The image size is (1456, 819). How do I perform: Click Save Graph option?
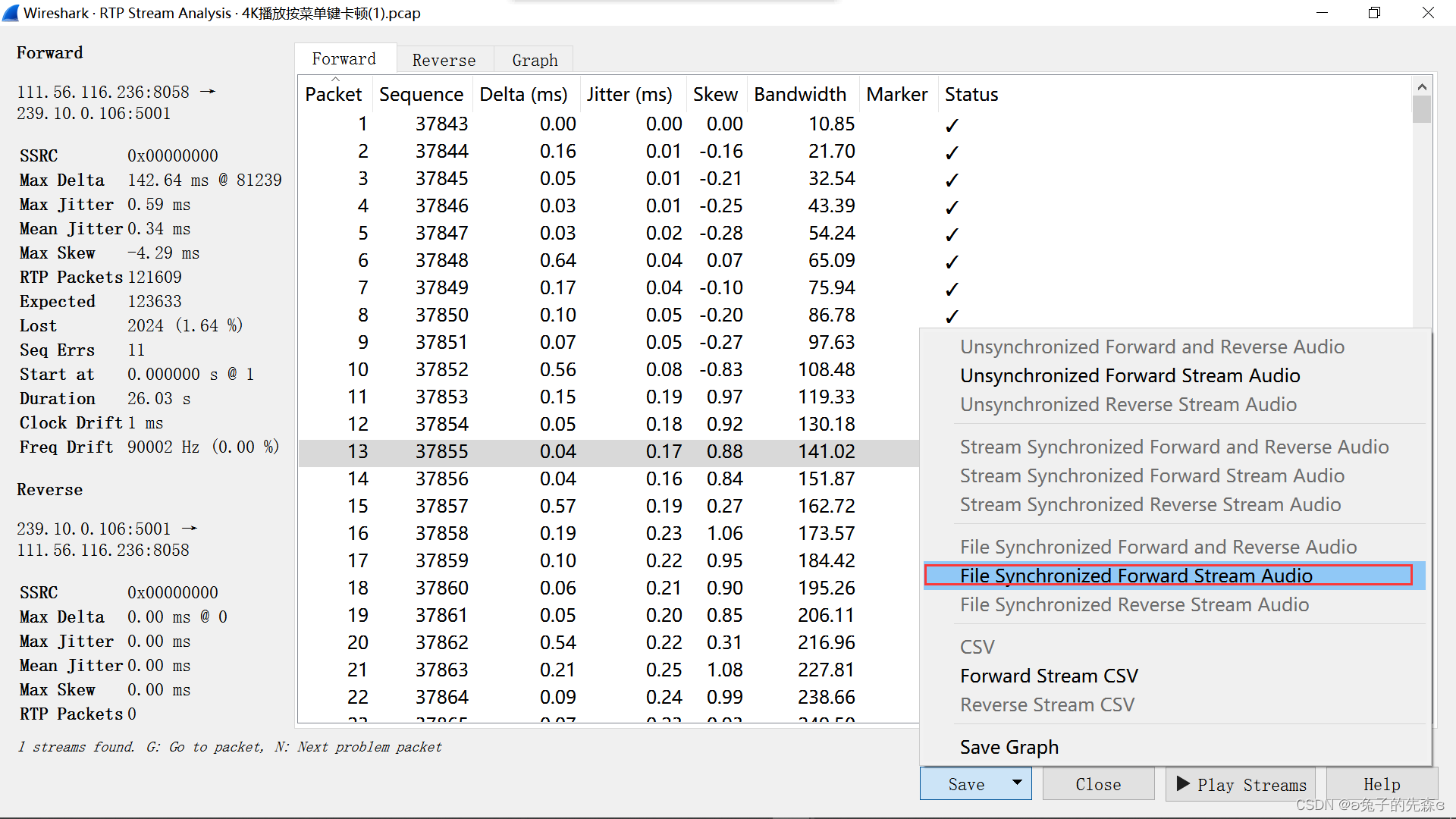click(x=1007, y=745)
